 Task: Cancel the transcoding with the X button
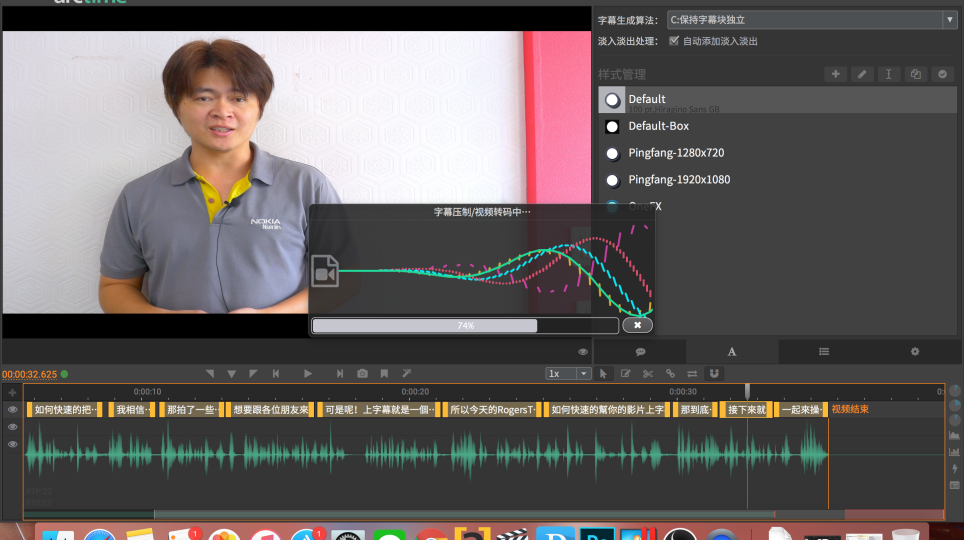(x=637, y=325)
